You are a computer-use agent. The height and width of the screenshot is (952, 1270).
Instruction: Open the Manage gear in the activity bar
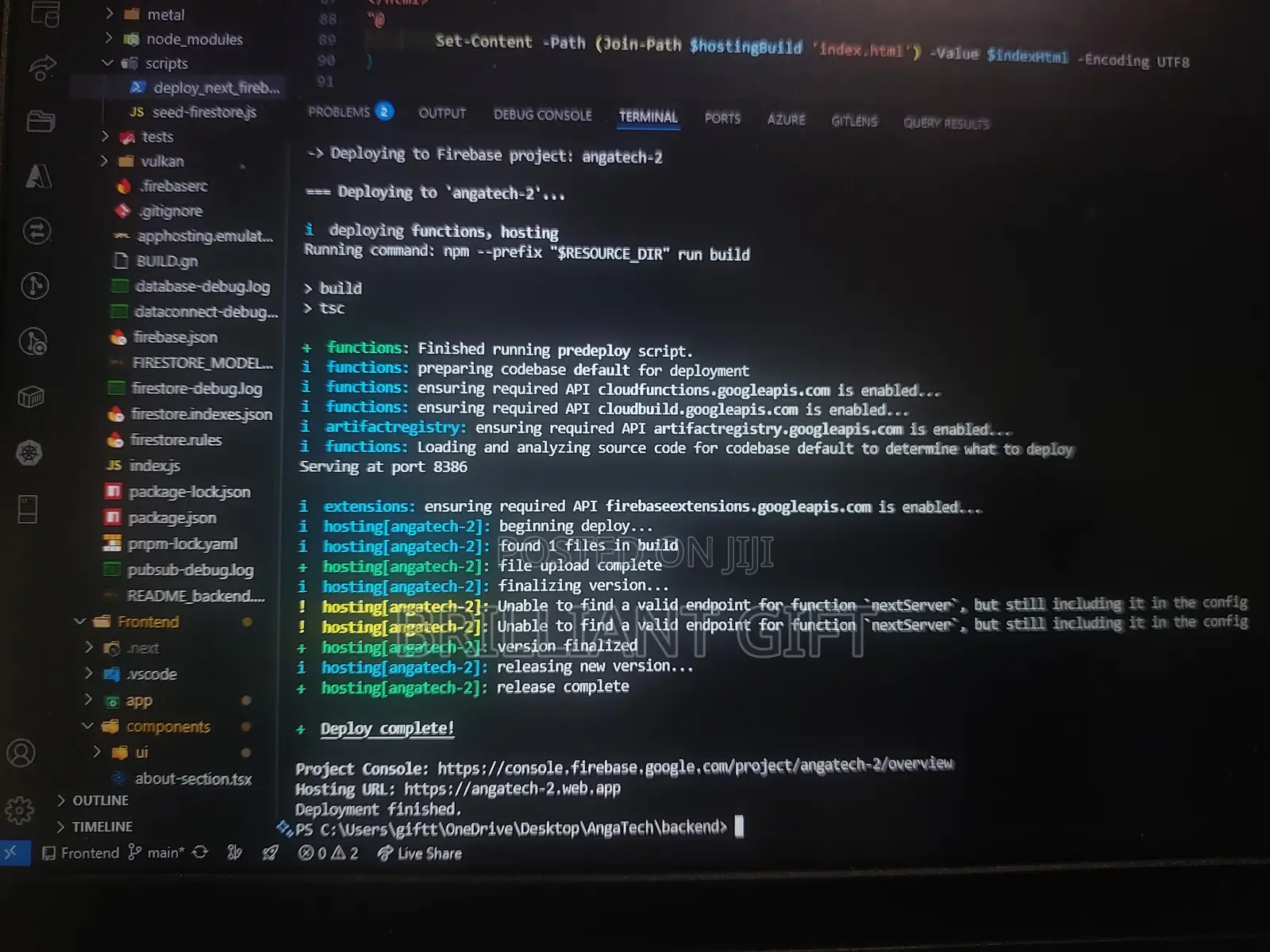click(20, 810)
